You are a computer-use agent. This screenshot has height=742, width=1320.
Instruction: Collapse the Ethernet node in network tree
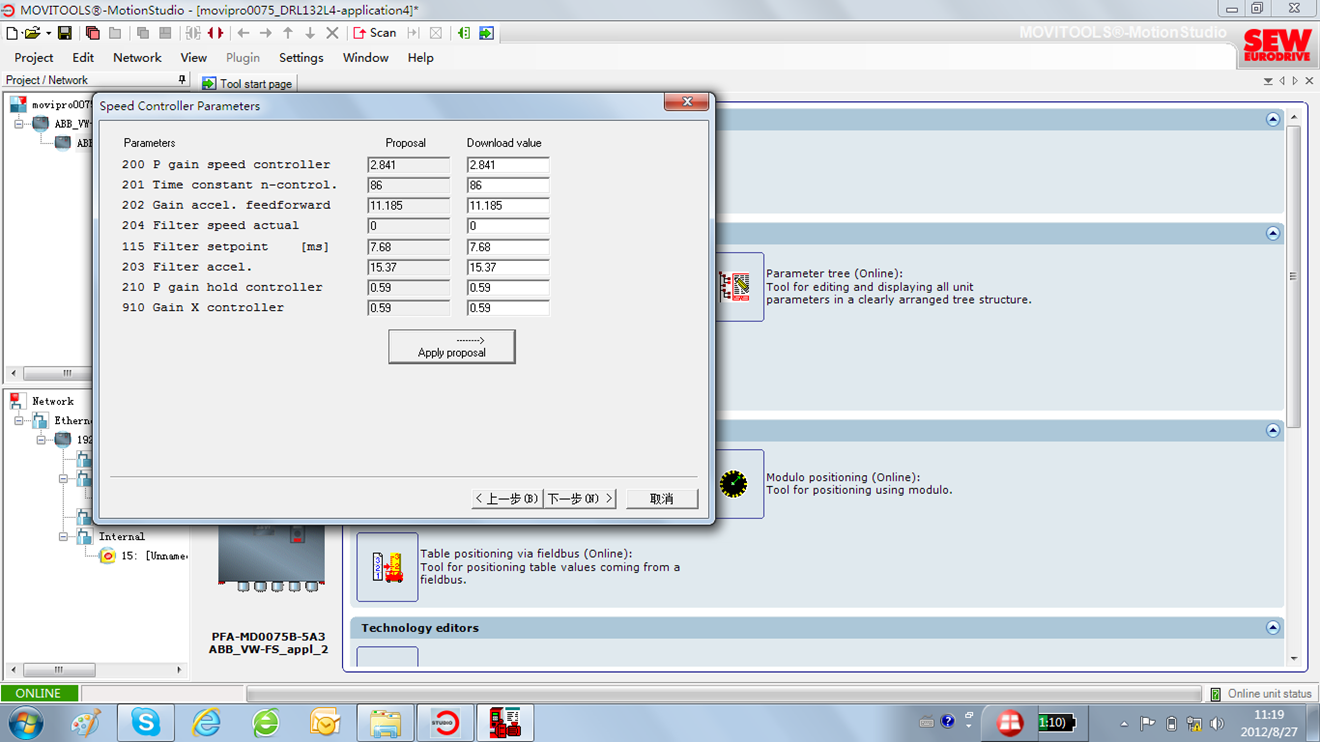pyautogui.click(x=19, y=421)
